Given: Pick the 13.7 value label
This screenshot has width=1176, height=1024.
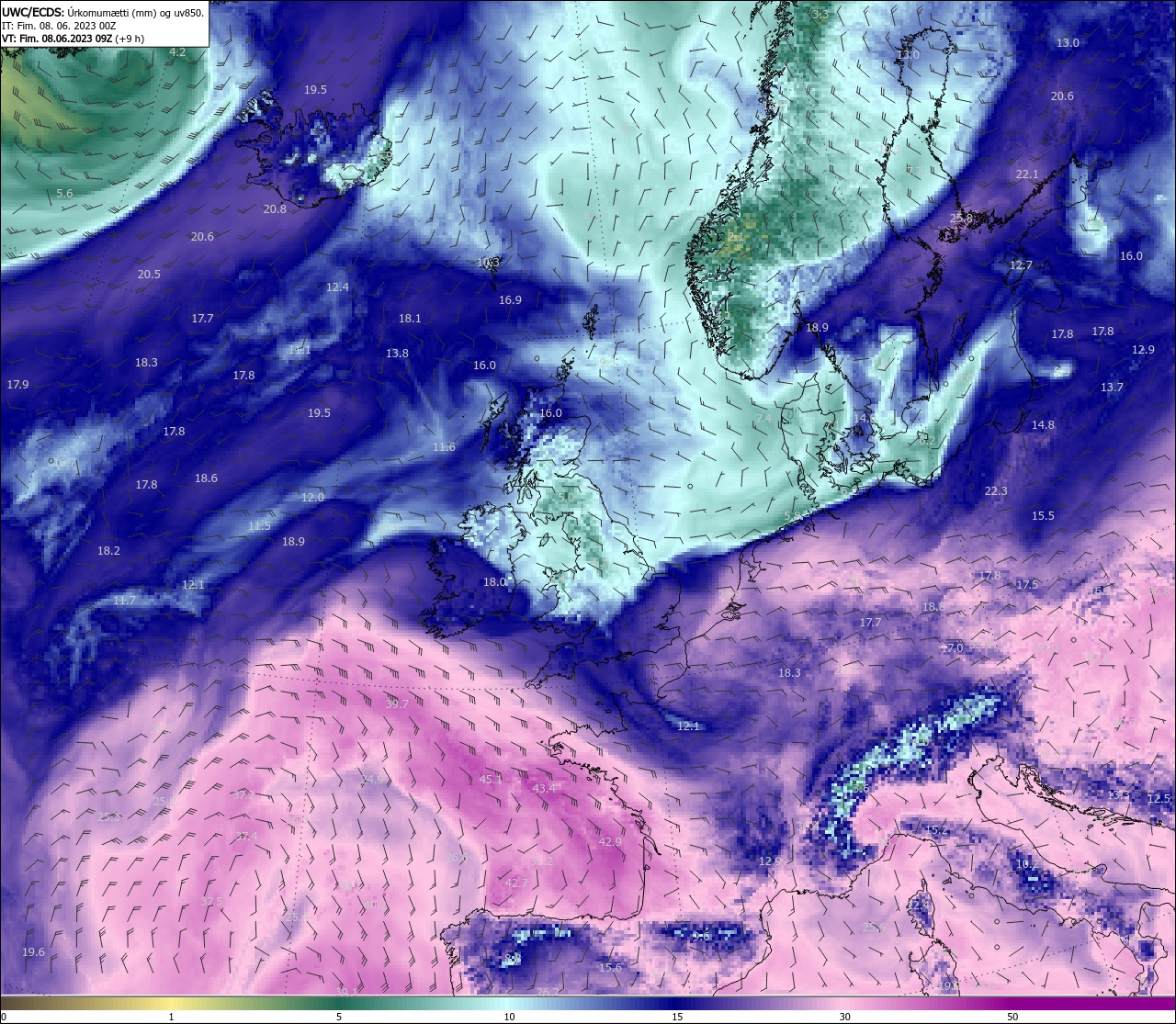Looking at the screenshot, I should [x=1112, y=387].
